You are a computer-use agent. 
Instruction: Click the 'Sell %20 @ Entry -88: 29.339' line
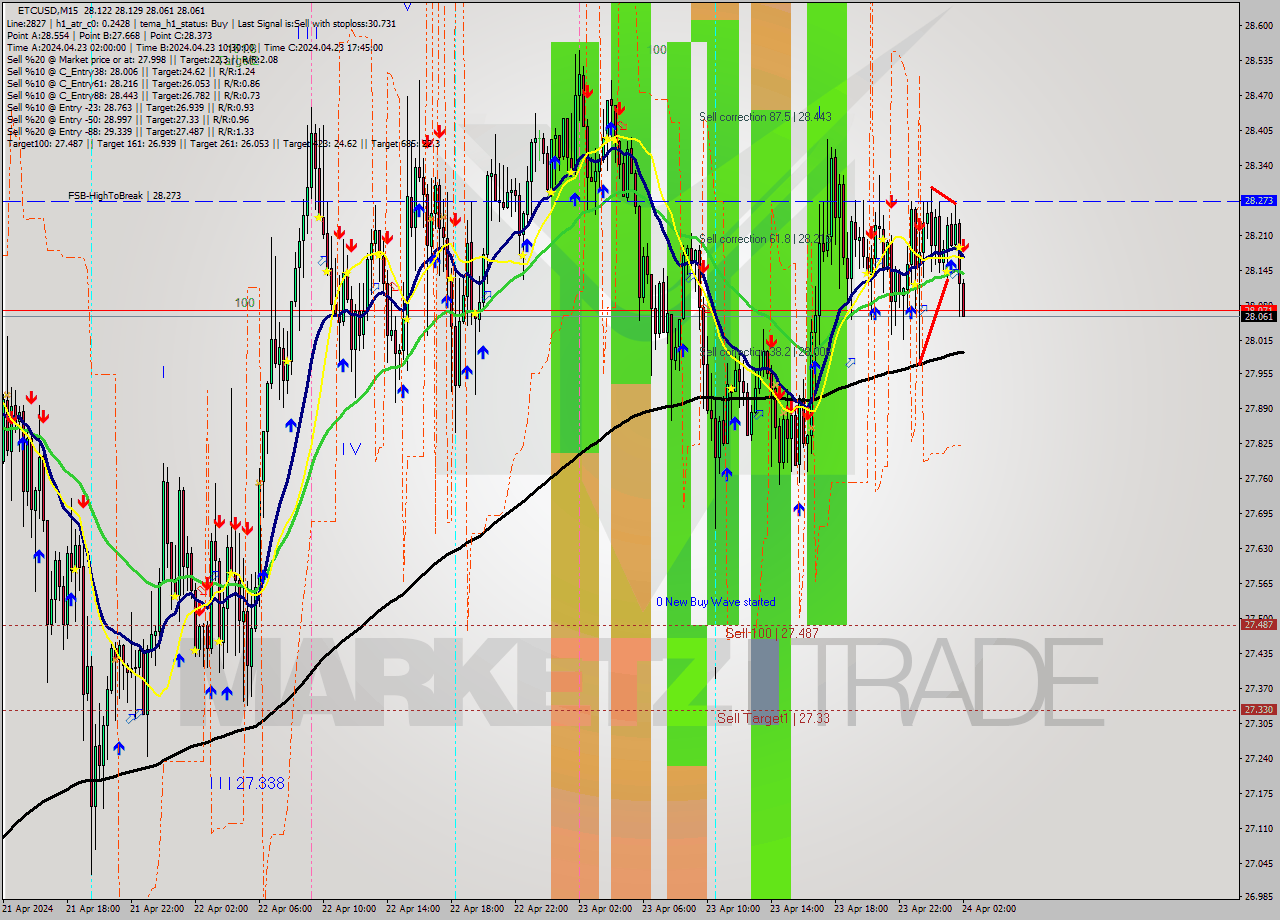(x=130, y=131)
